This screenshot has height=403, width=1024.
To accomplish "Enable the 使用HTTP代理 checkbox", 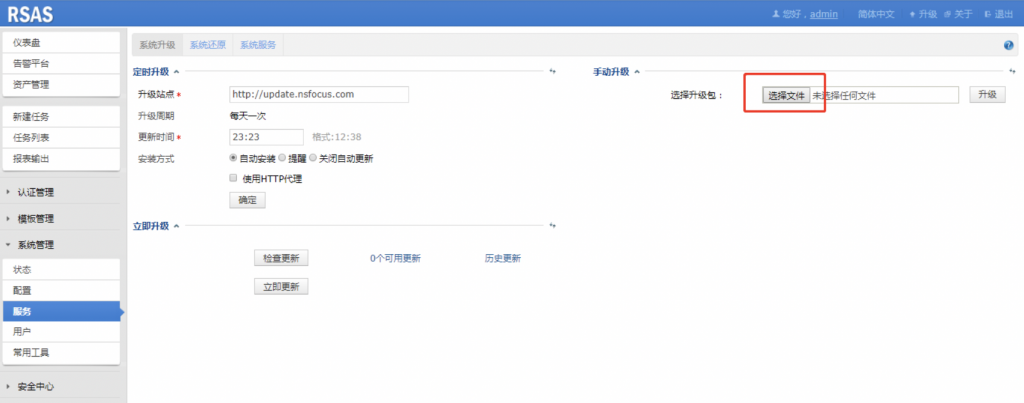I will coord(234,179).
